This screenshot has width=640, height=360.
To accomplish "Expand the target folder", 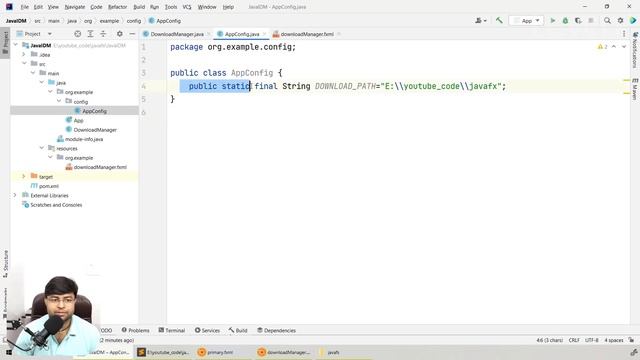I will [x=24, y=176].
